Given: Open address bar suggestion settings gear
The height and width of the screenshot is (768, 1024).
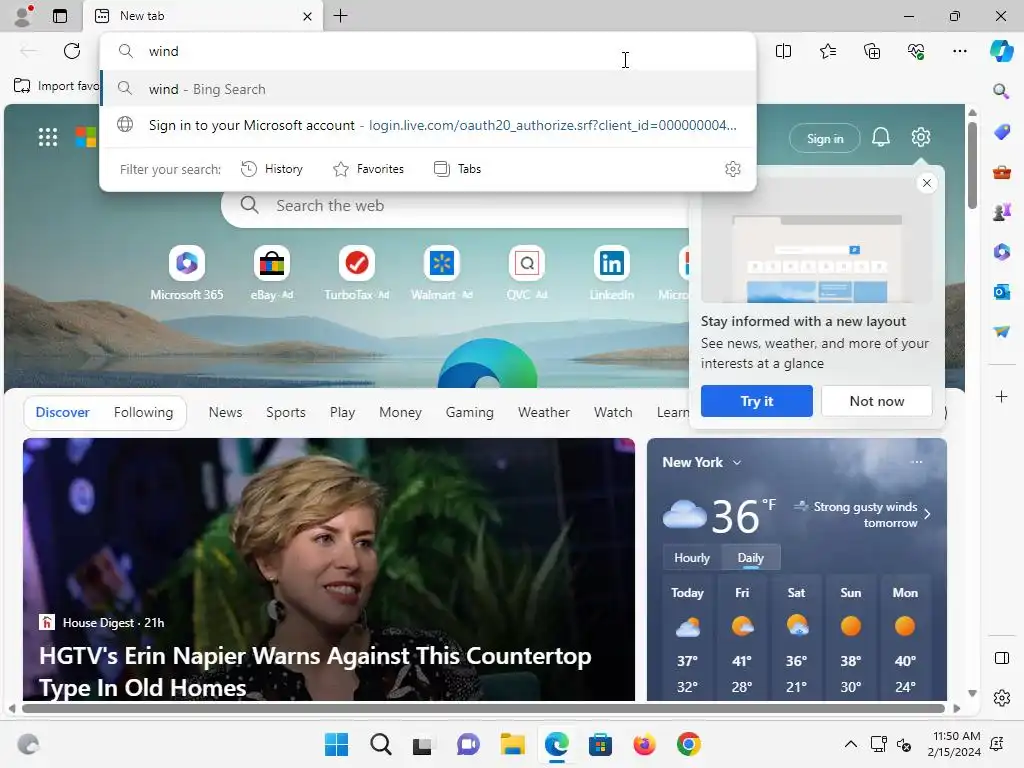Looking at the screenshot, I should 732,169.
